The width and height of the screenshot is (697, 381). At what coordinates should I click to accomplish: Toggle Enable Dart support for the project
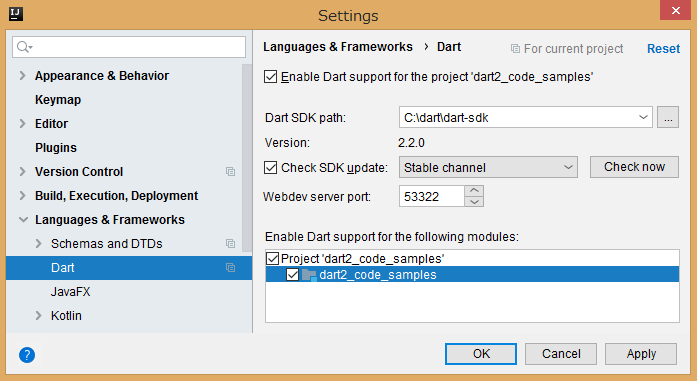(x=270, y=77)
